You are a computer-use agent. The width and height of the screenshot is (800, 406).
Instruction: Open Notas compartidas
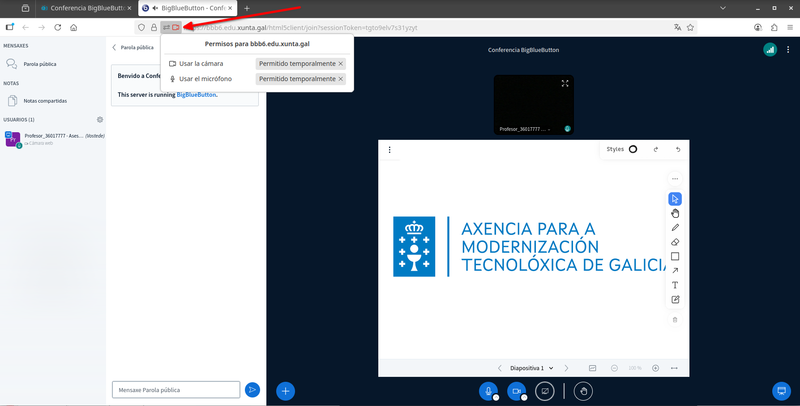click(x=43, y=100)
